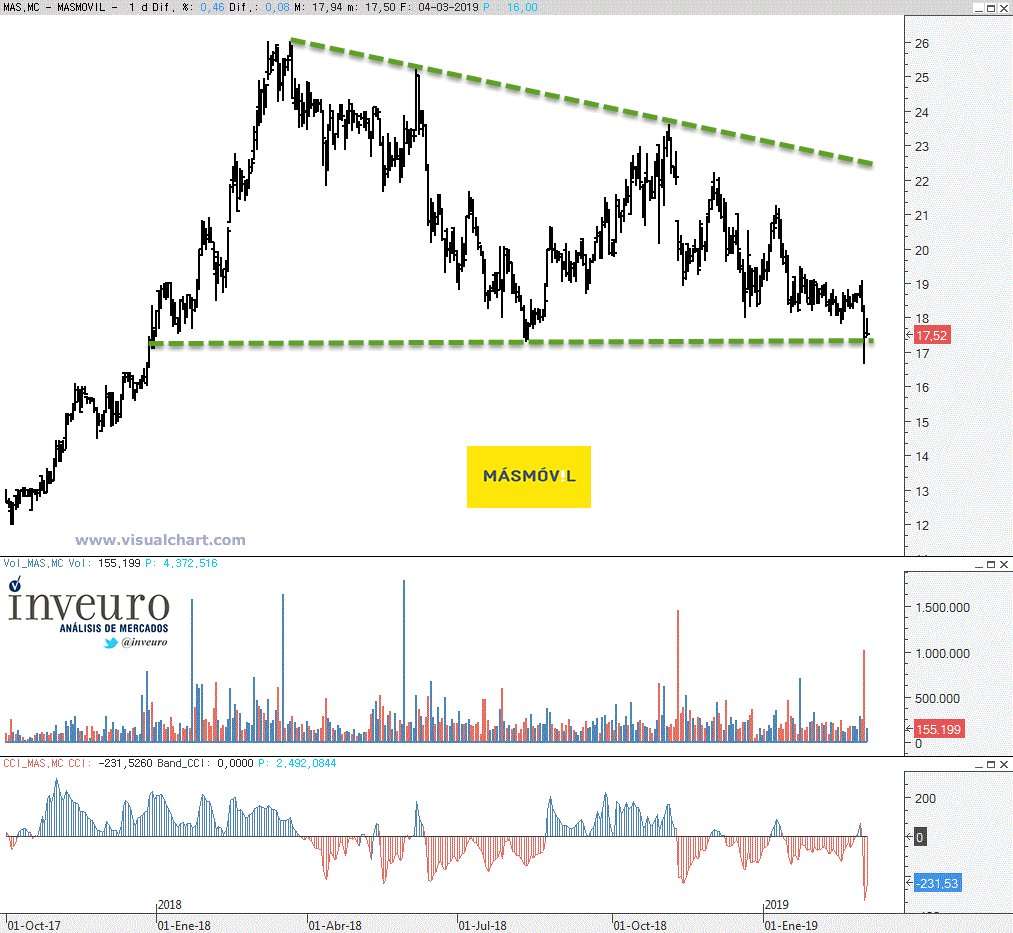Select the descending upper green dashed trendline
1013x933 pixels.
[581, 101]
